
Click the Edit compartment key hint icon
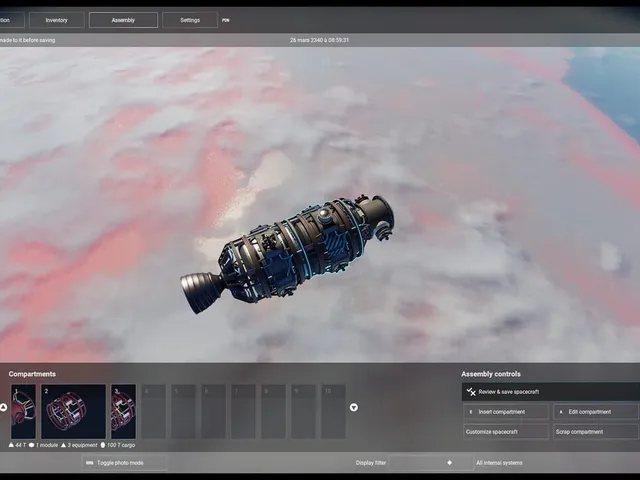pyautogui.click(x=561, y=412)
